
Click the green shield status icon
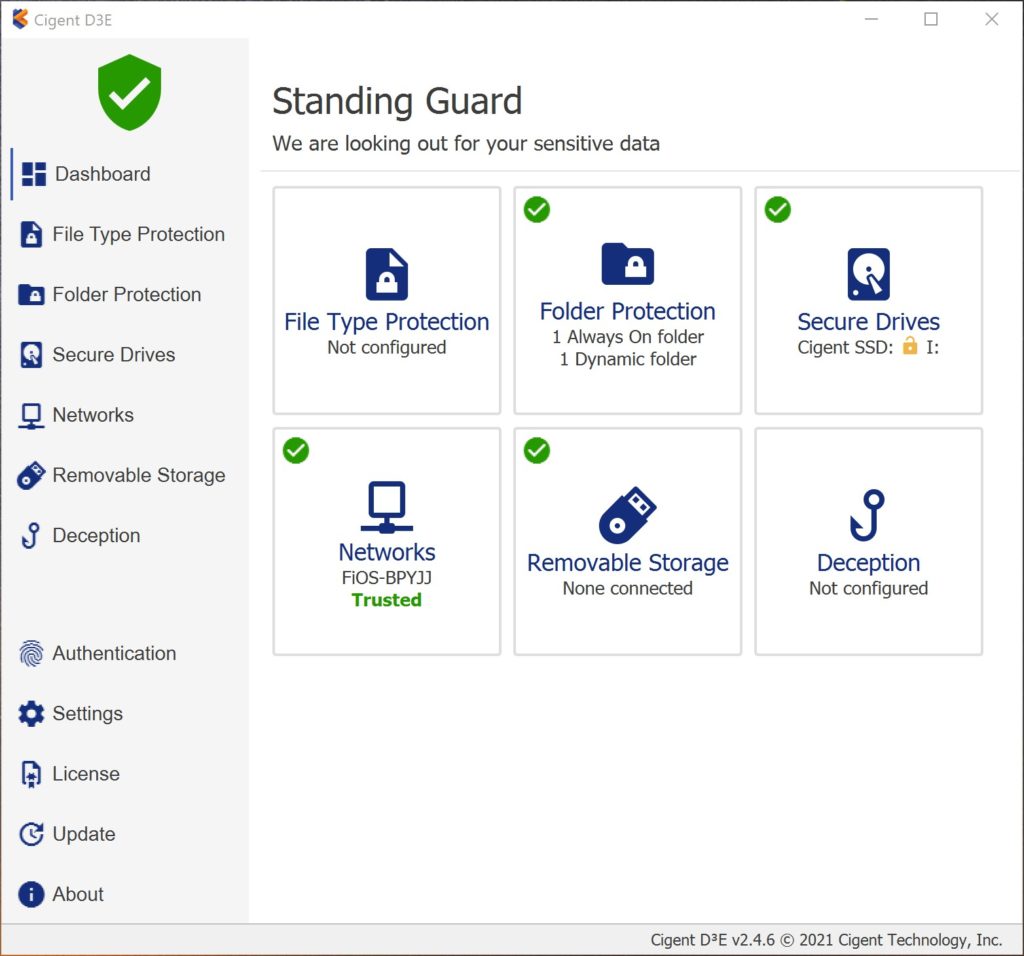pos(129,92)
